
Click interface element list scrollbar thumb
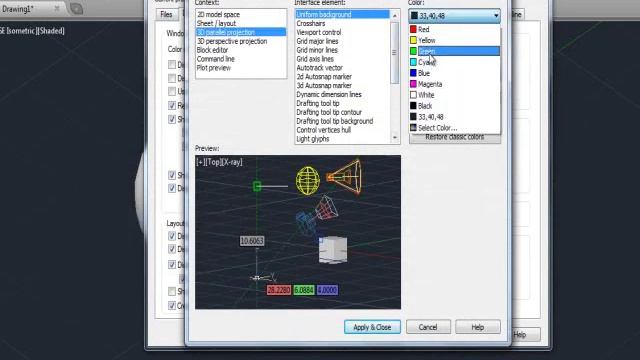tap(394, 52)
